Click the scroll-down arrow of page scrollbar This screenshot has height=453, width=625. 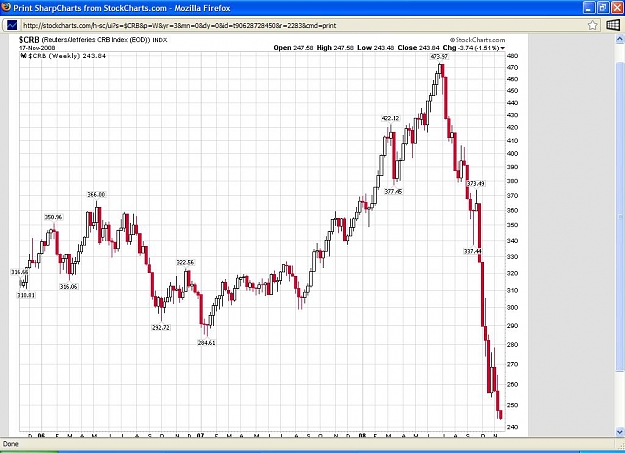[620, 431]
